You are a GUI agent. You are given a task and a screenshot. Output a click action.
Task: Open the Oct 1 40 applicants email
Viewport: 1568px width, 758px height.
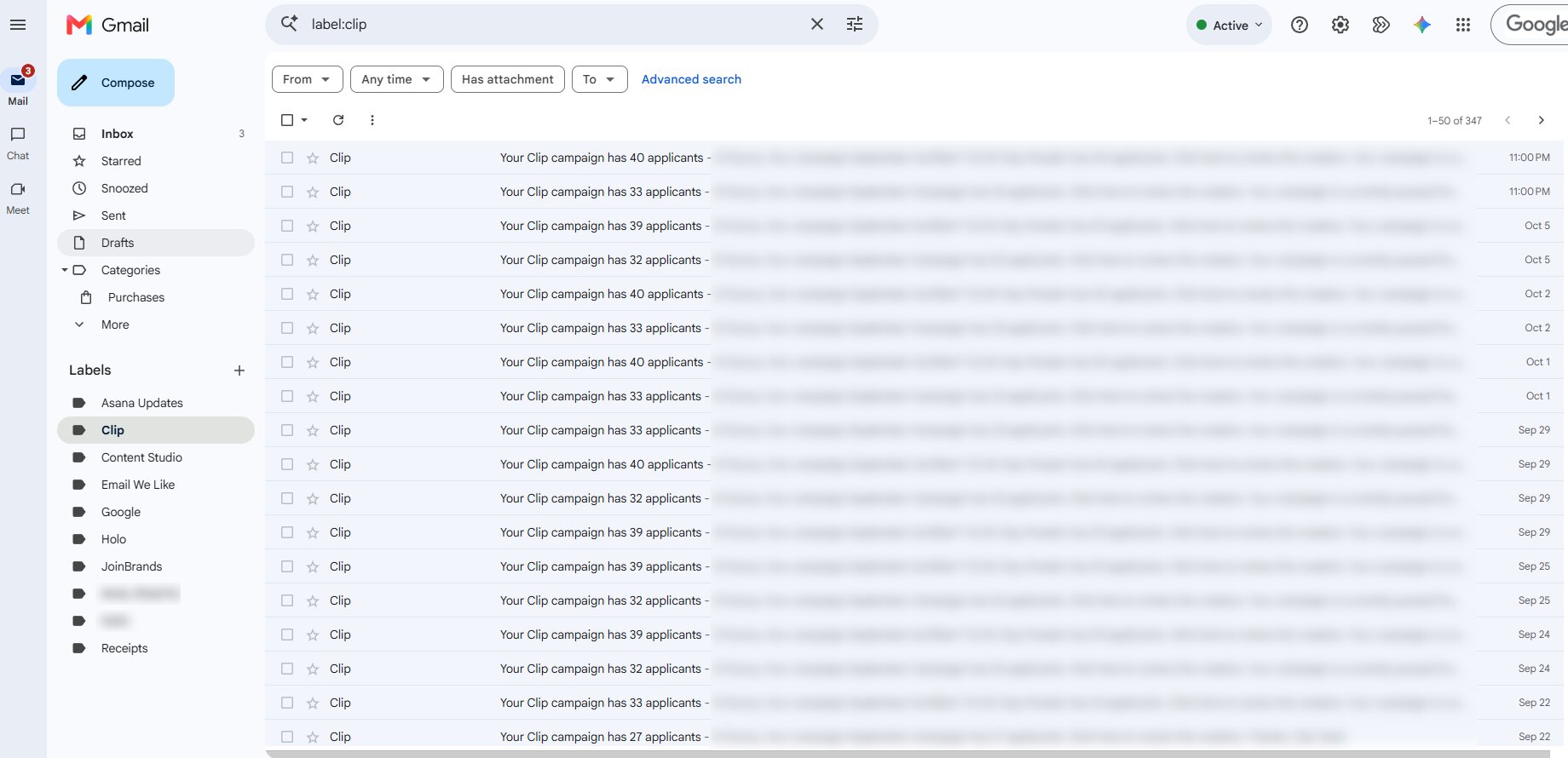tap(916, 362)
